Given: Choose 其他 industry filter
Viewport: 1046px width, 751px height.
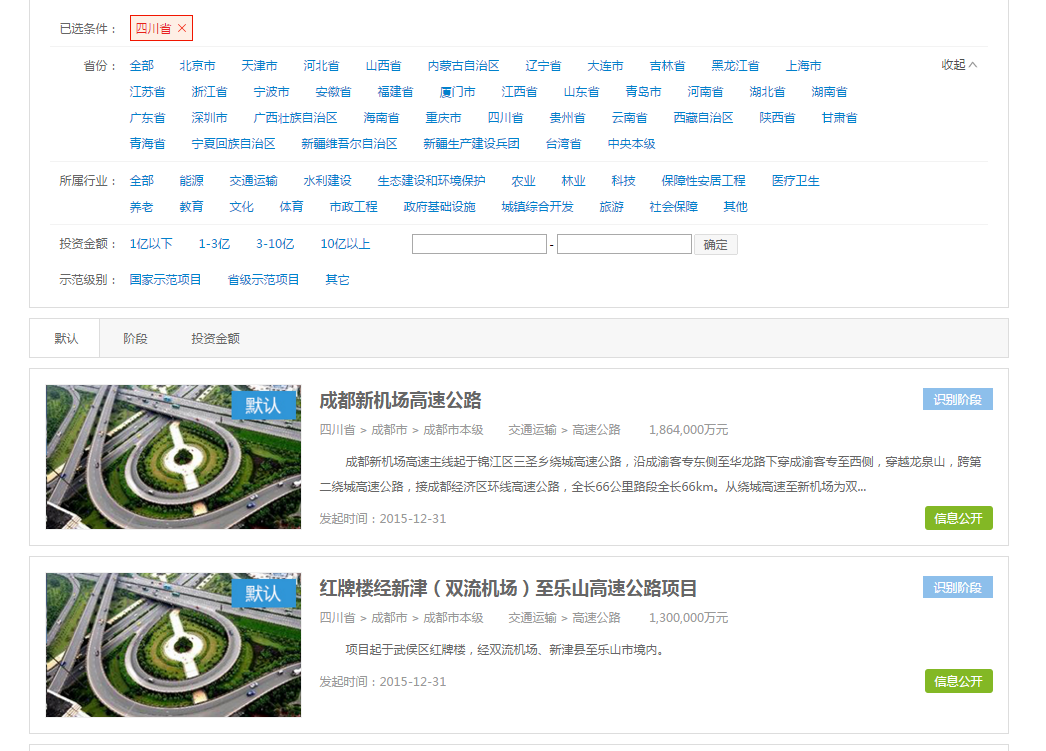Looking at the screenshot, I should point(736,207).
